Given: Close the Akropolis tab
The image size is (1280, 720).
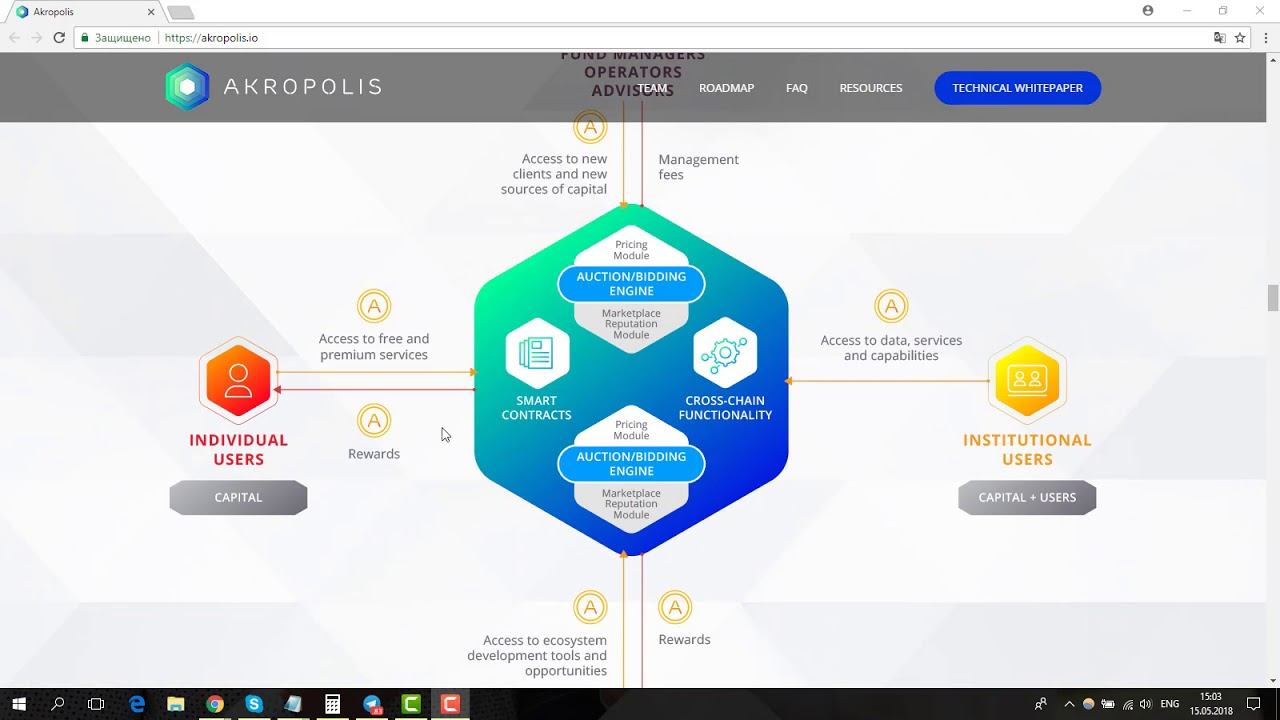Looking at the screenshot, I should point(152,12).
